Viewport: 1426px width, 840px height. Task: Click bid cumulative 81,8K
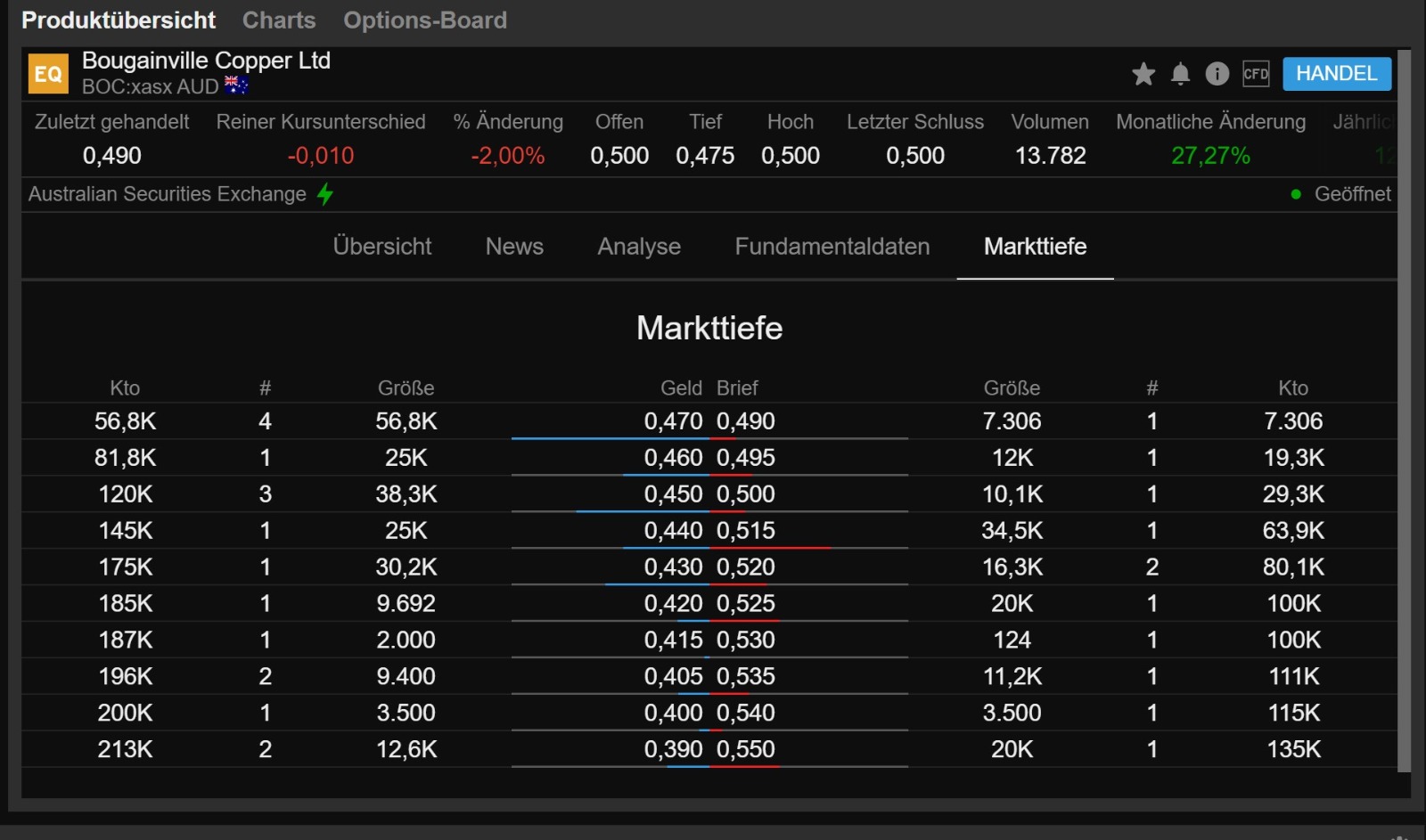click(x=126, y=458)
